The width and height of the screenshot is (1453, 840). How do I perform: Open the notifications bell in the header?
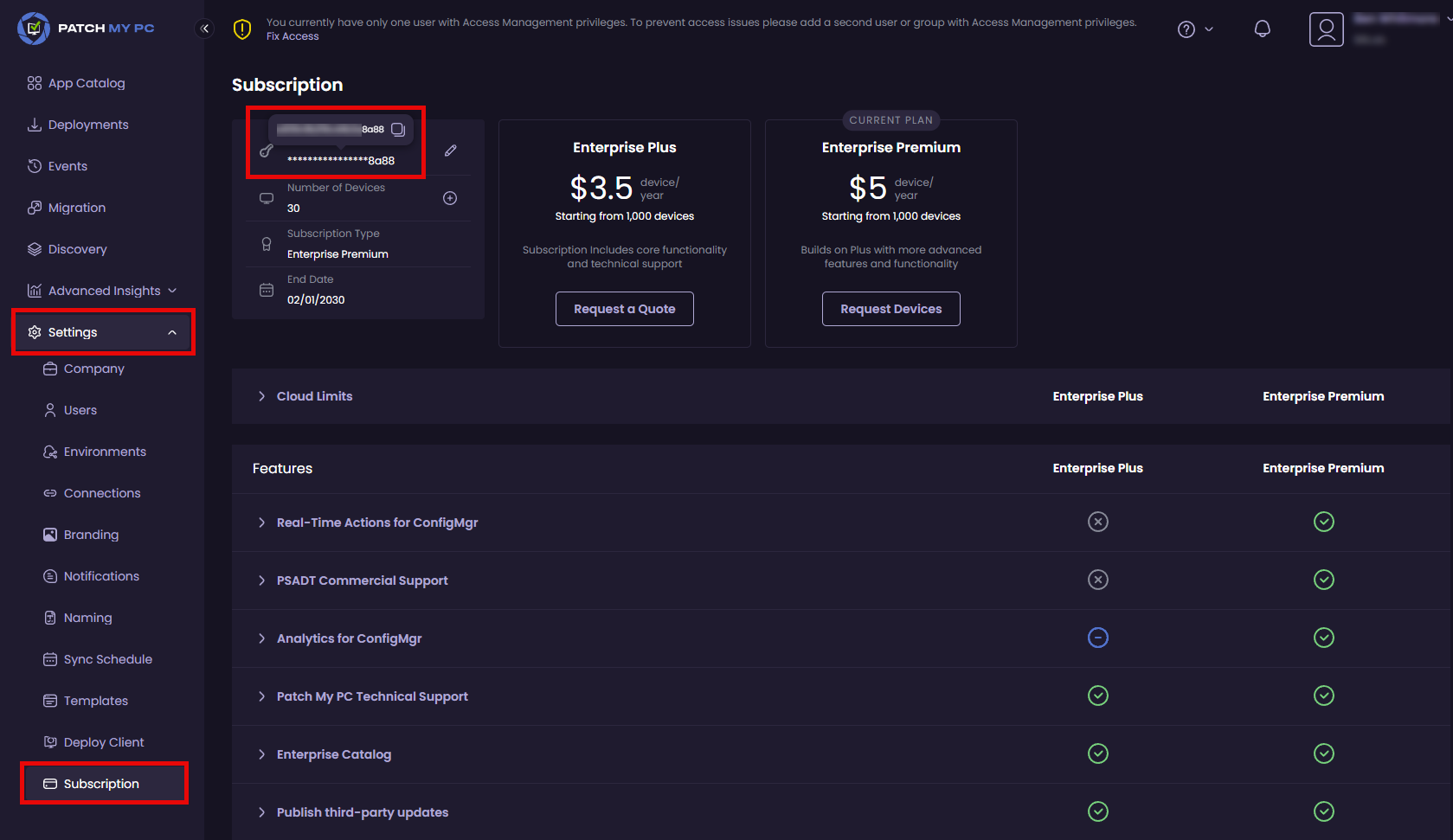(x=1262, y=29)
